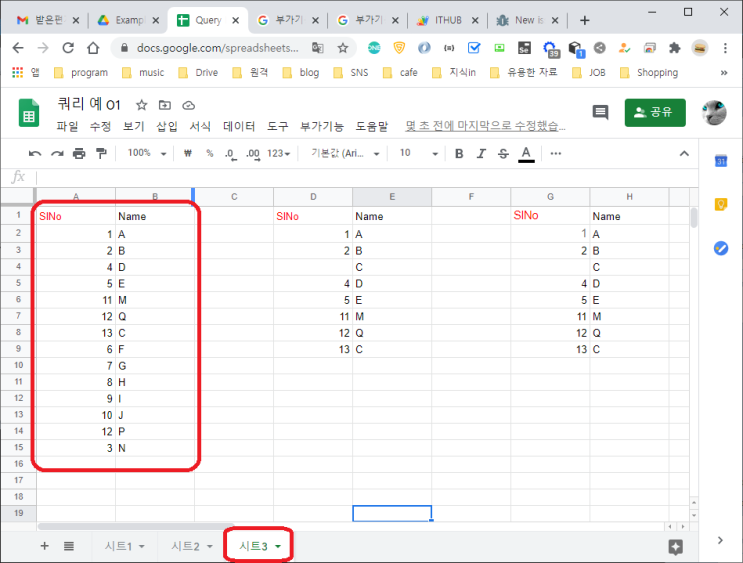Open the more toolbar options ellipsis

click(556, 154)
